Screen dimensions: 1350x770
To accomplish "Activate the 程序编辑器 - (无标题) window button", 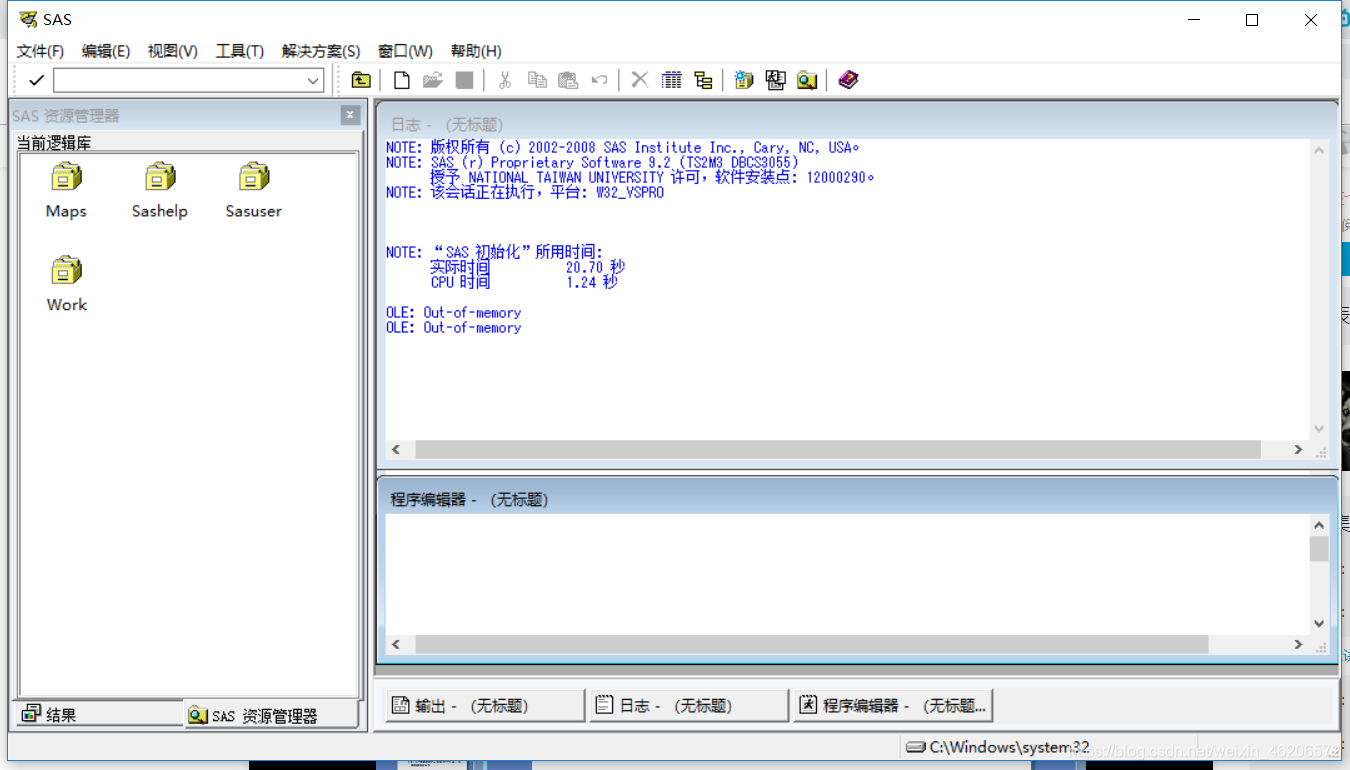I will click(x=893, y=705).
